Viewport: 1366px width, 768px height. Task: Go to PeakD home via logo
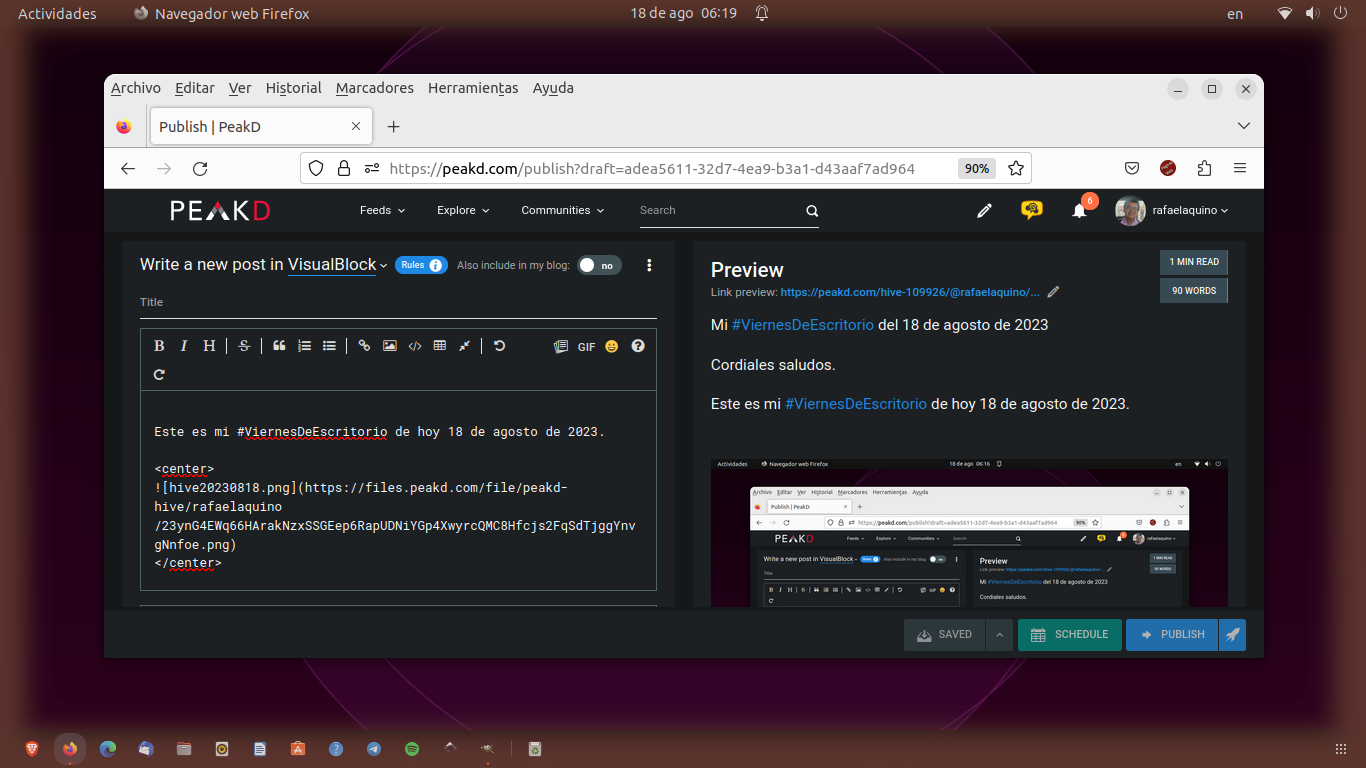tap(220, 210)
